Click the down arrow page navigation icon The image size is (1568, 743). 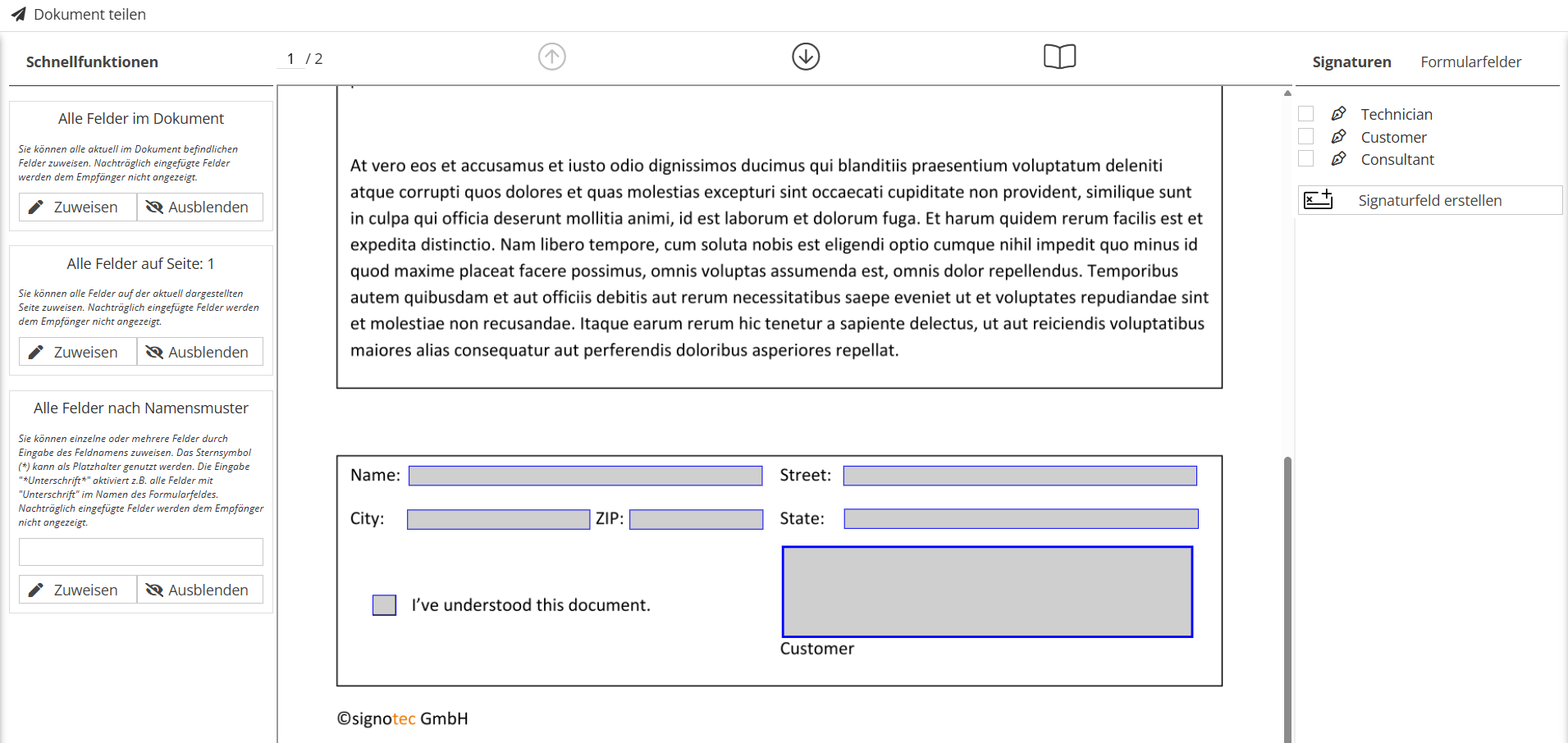[x=805, y=56]
